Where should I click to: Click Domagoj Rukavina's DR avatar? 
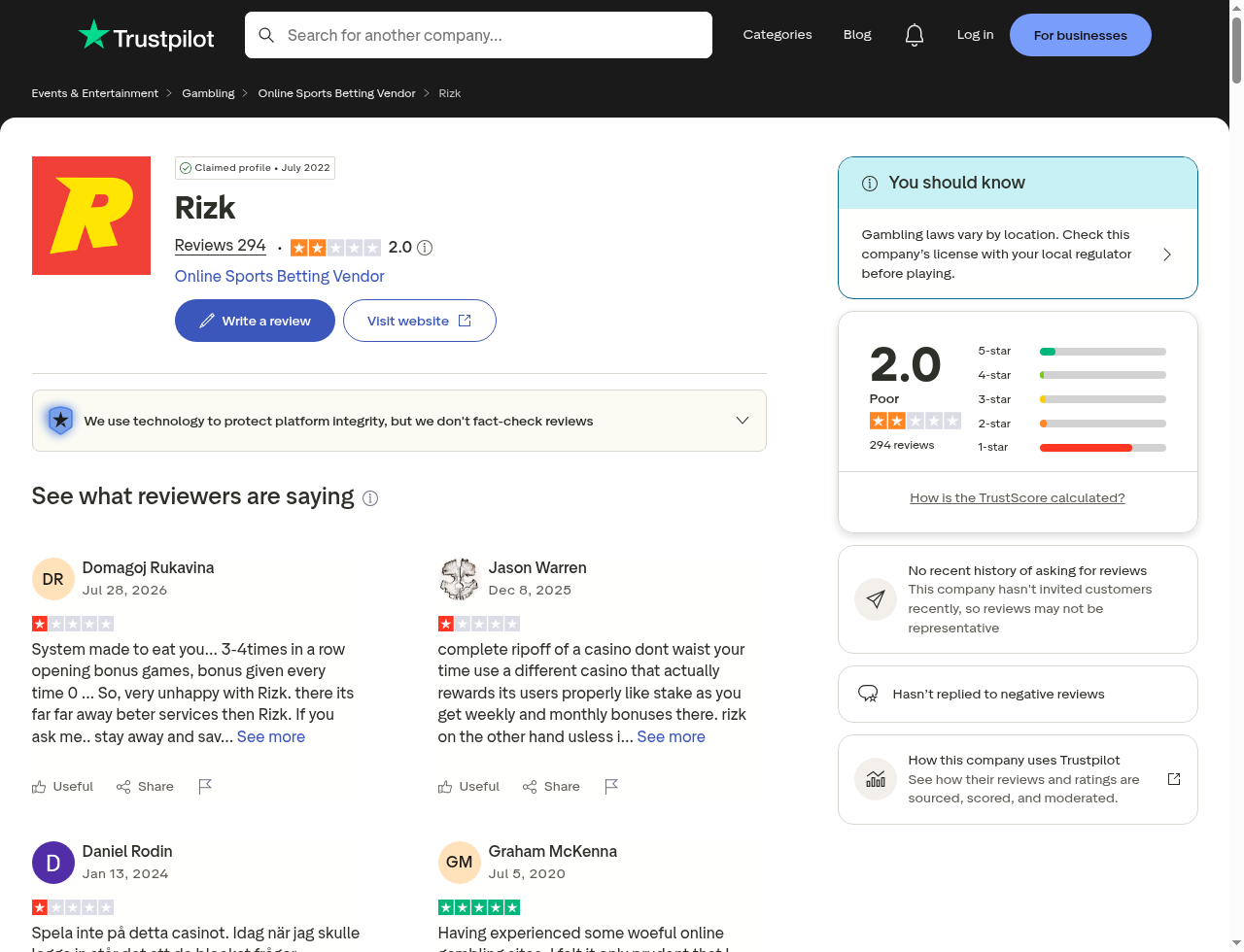coord(53,579)
